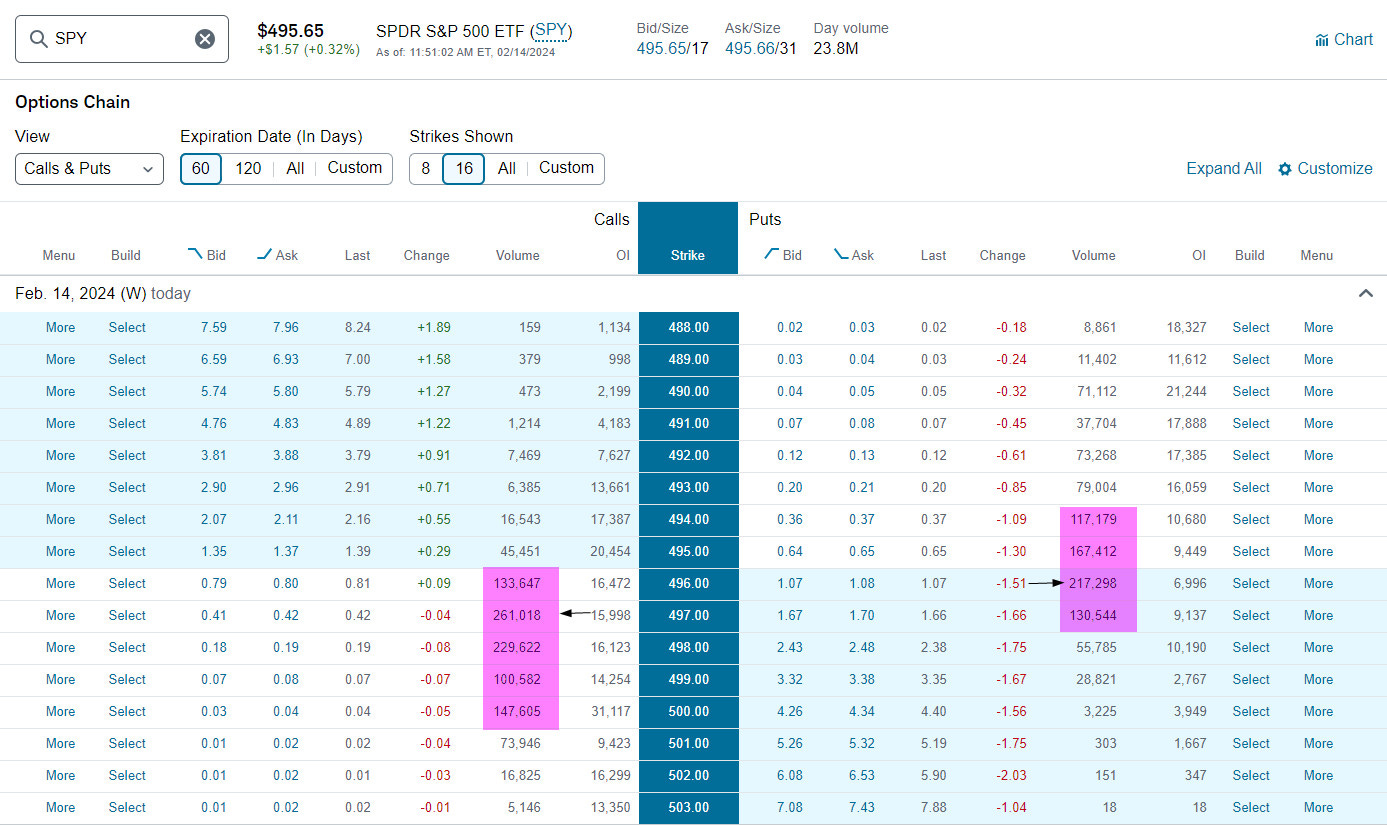Click put volume 217,298 cell
Image resolution: width=1387 pixels, height=826 pixels.
coord(1093,583)
